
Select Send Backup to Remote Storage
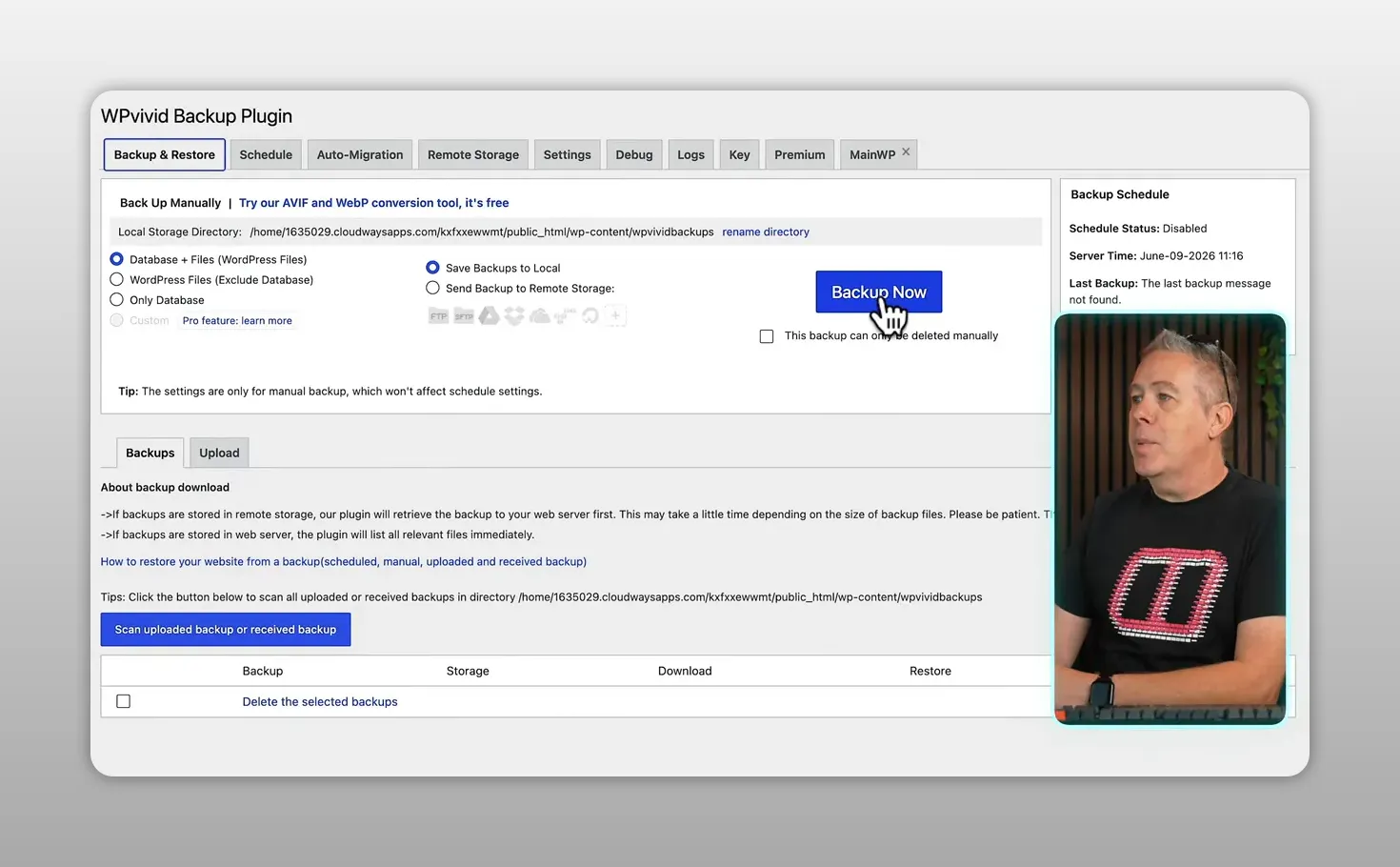coord(432,288)
